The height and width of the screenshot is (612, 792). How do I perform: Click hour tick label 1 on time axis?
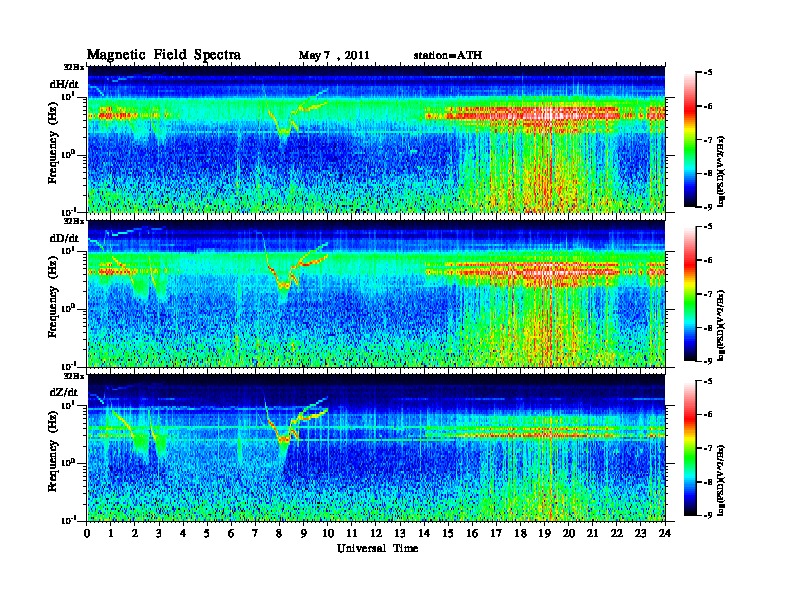coord(111,533)
